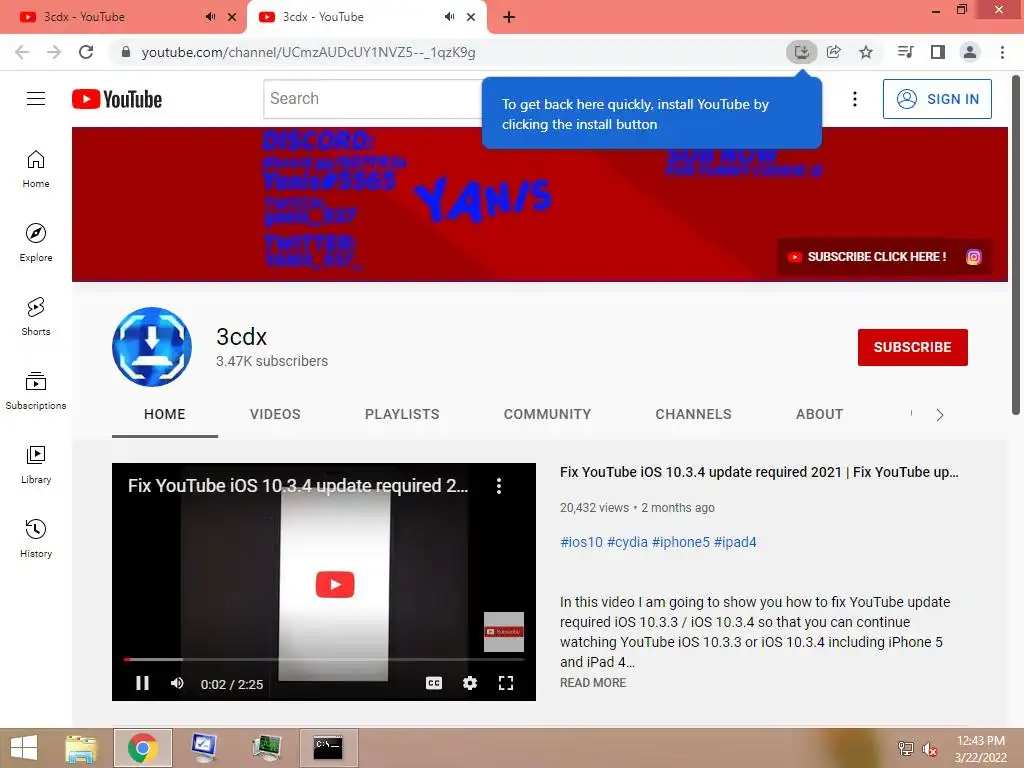
Task: Open Library in the sidebar
Action: point(36,465)
